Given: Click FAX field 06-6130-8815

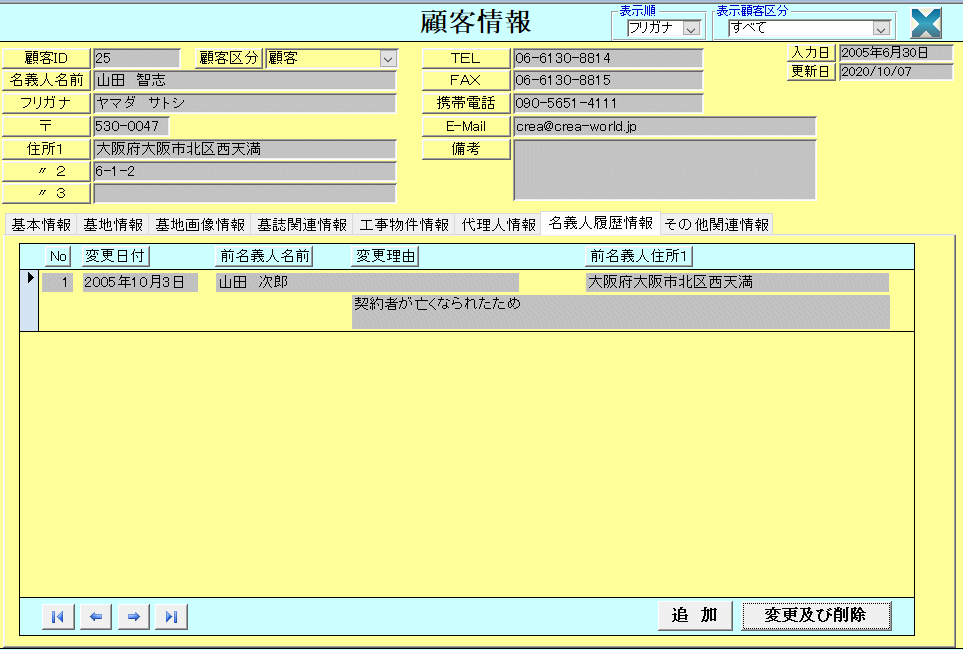Looking at the screenshot, I should [608, 80].
